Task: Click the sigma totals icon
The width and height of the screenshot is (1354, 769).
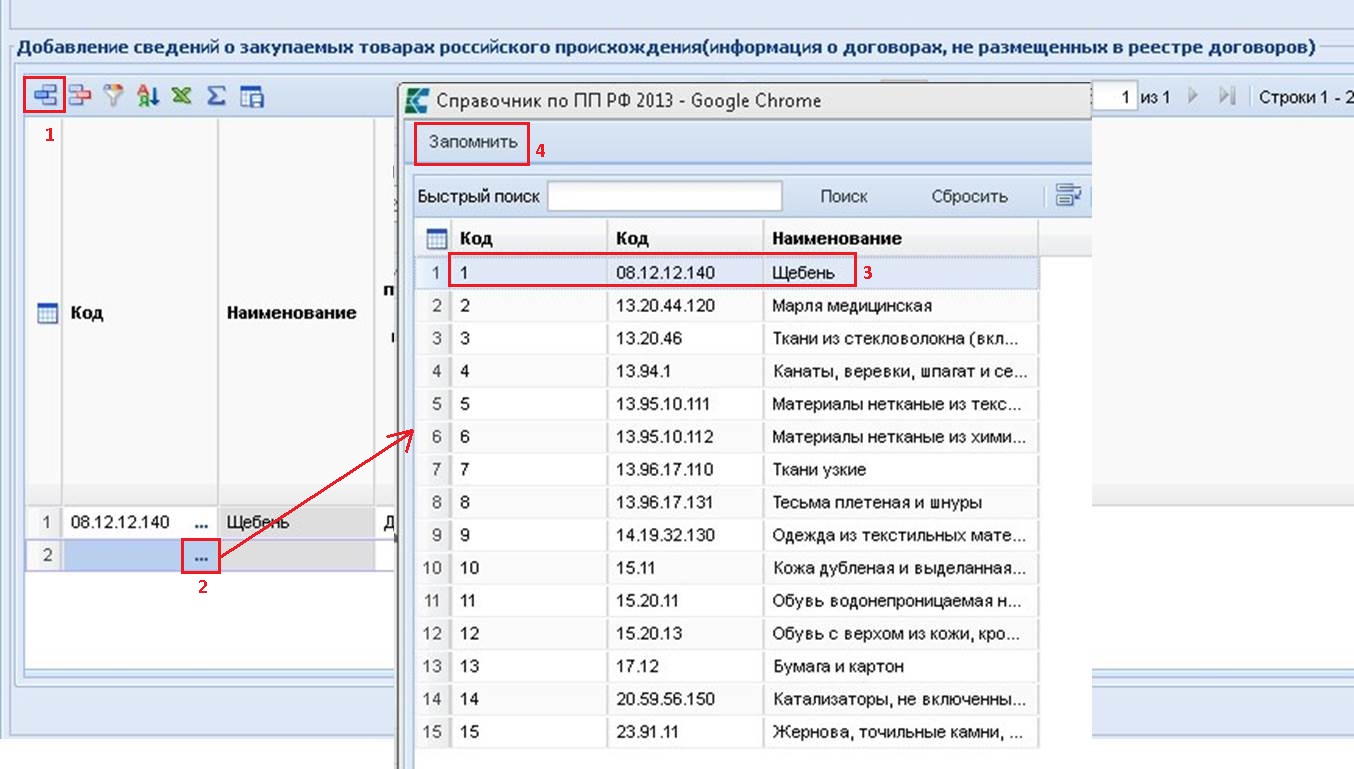Action: [216, 96]
